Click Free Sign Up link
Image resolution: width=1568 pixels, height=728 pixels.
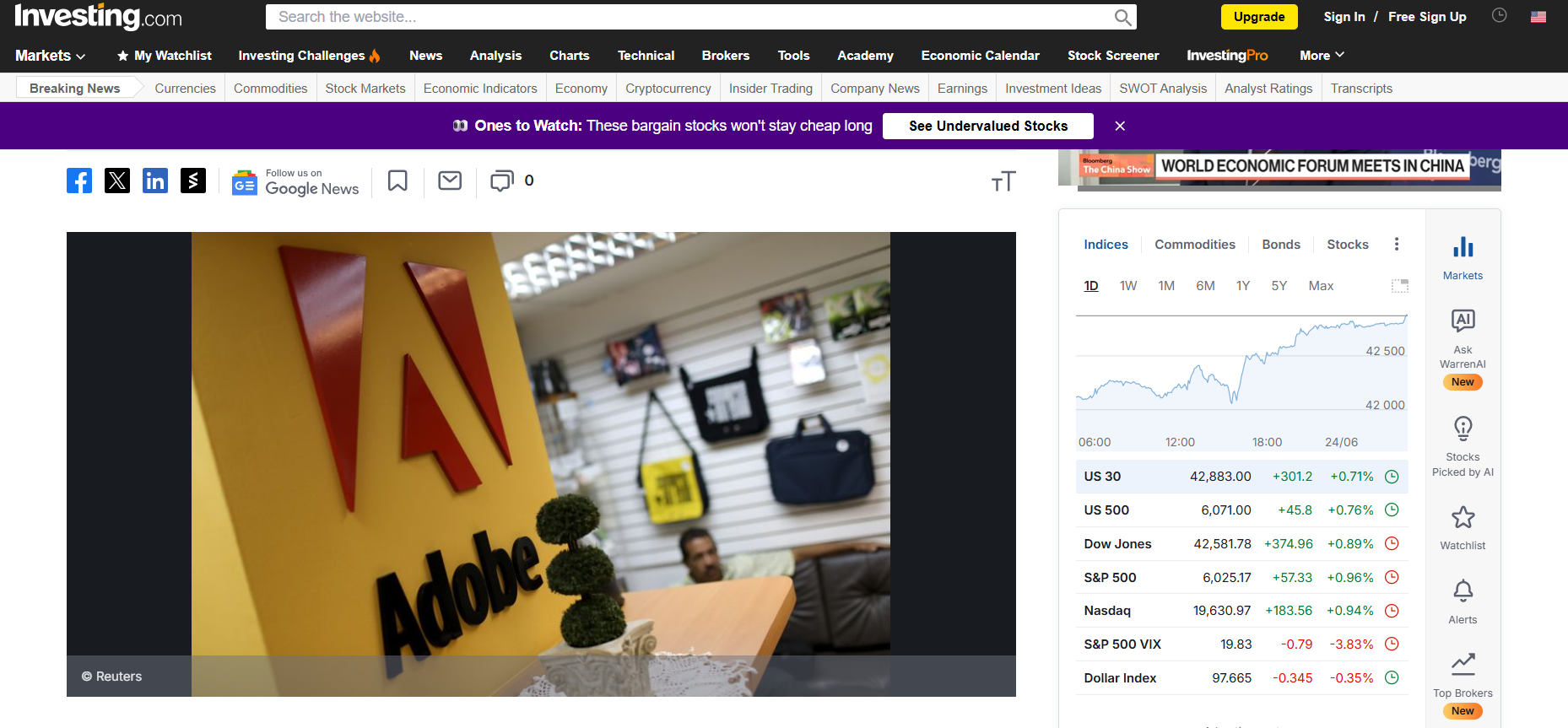coord(1427,17)
